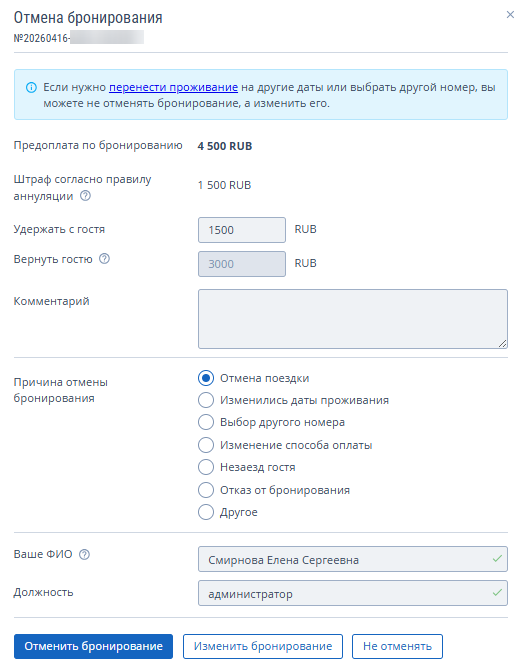
Task: Click inside the Комментарий text area
Action: point(353,319)
